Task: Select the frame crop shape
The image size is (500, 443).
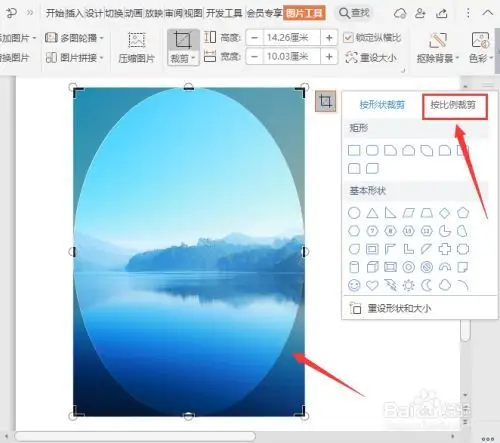Action: coord(372,249)
